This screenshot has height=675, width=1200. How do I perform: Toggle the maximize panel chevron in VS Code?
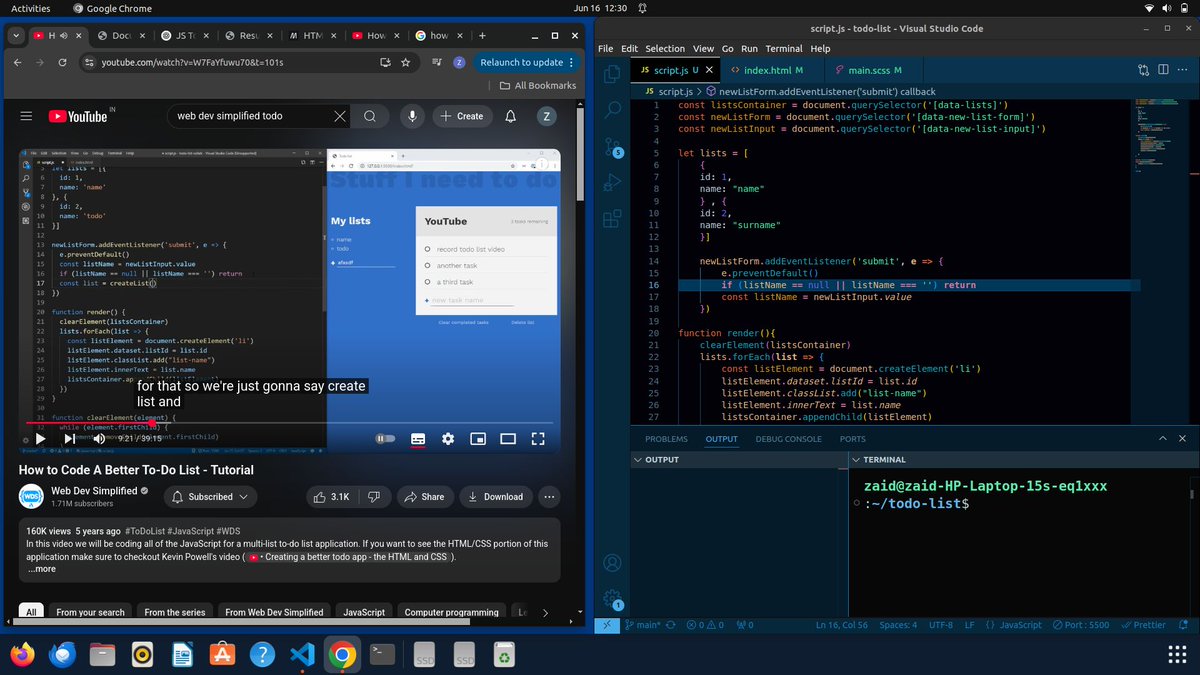tap(1163, 439)
